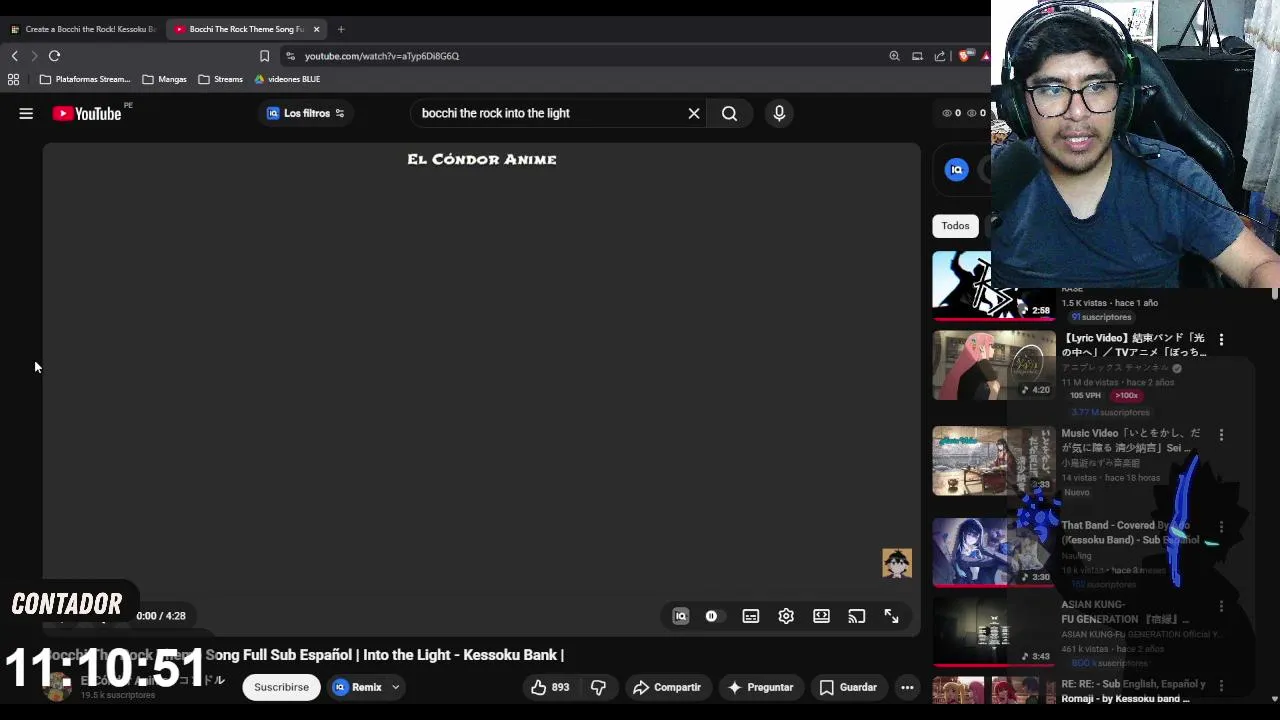Click browser share page icon
The width and height of the screenshot is (1280, 720).
click(940, 56)
